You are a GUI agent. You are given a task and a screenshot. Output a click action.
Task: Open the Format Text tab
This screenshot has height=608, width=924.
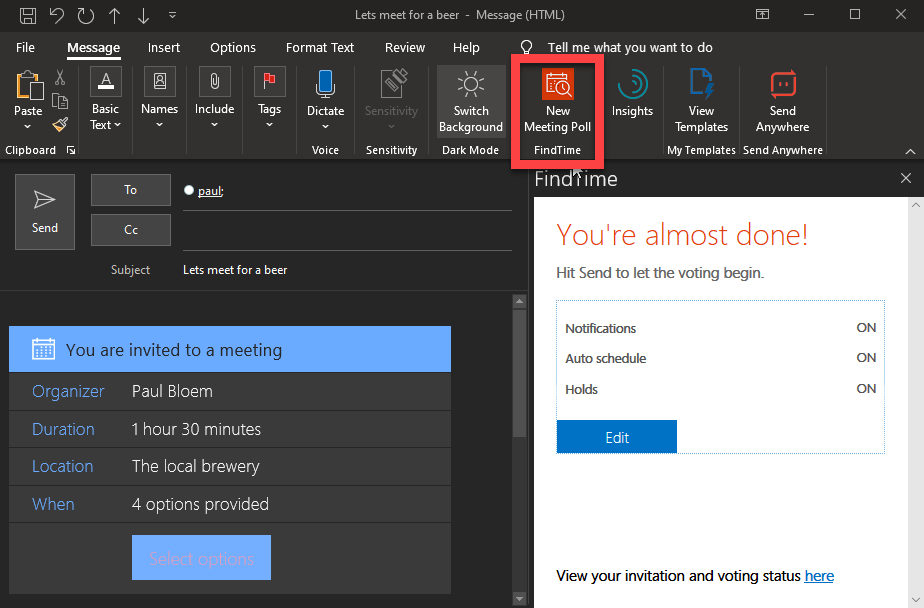coord(320,48)
